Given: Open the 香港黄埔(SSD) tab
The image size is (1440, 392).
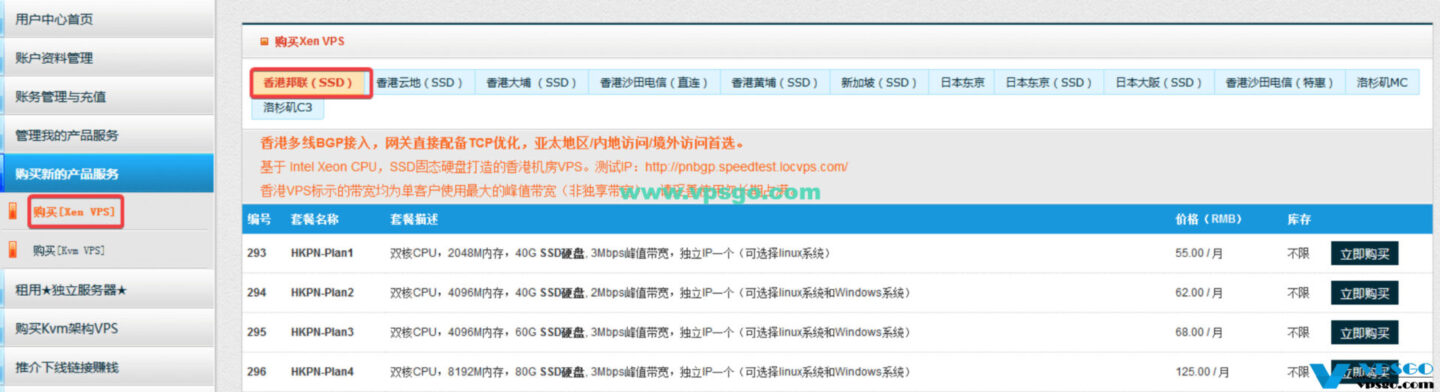Looking at the screenshot, I should [x=774, y=82].
